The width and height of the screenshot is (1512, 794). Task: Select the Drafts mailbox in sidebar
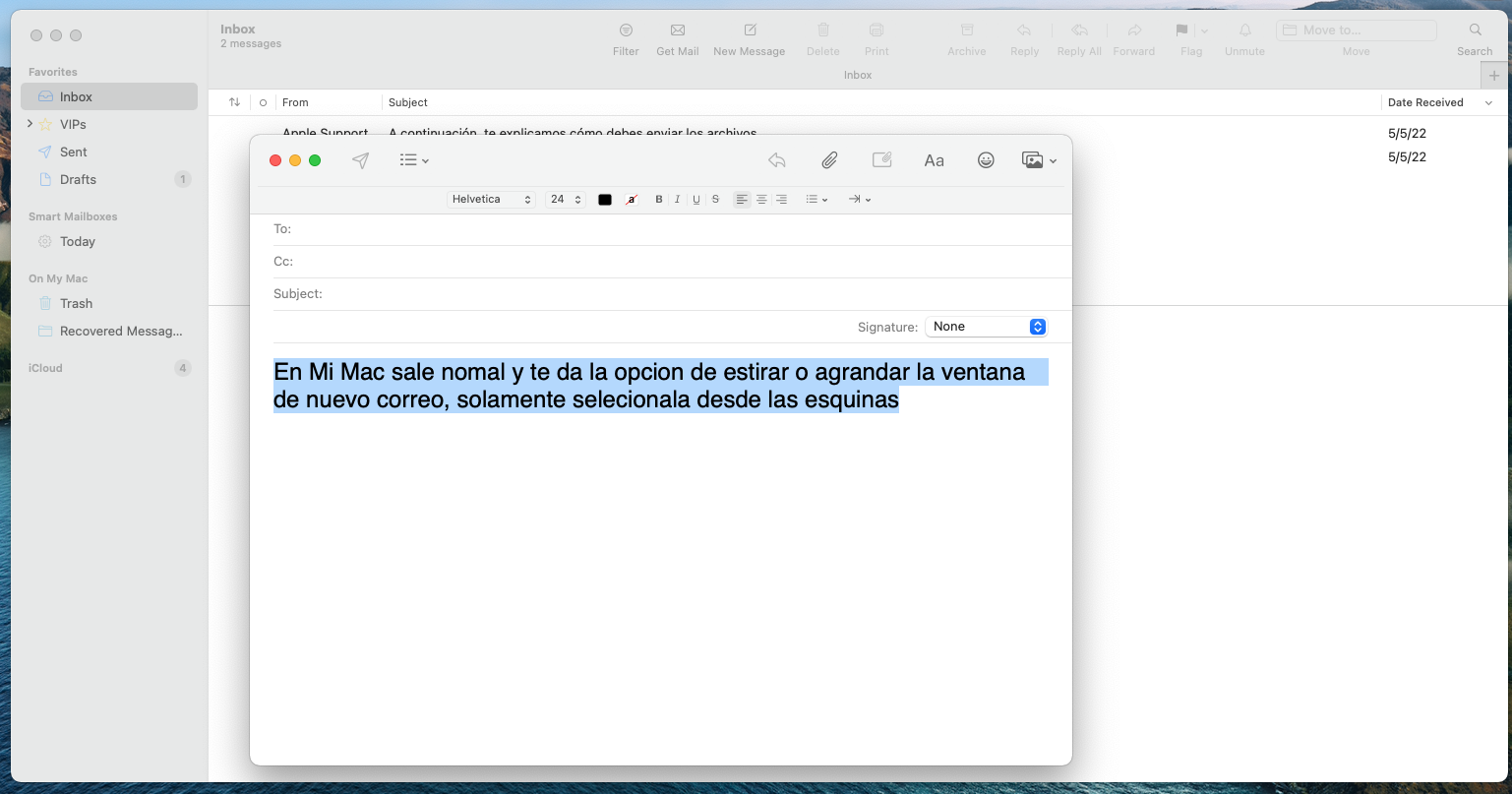[78, 179]
